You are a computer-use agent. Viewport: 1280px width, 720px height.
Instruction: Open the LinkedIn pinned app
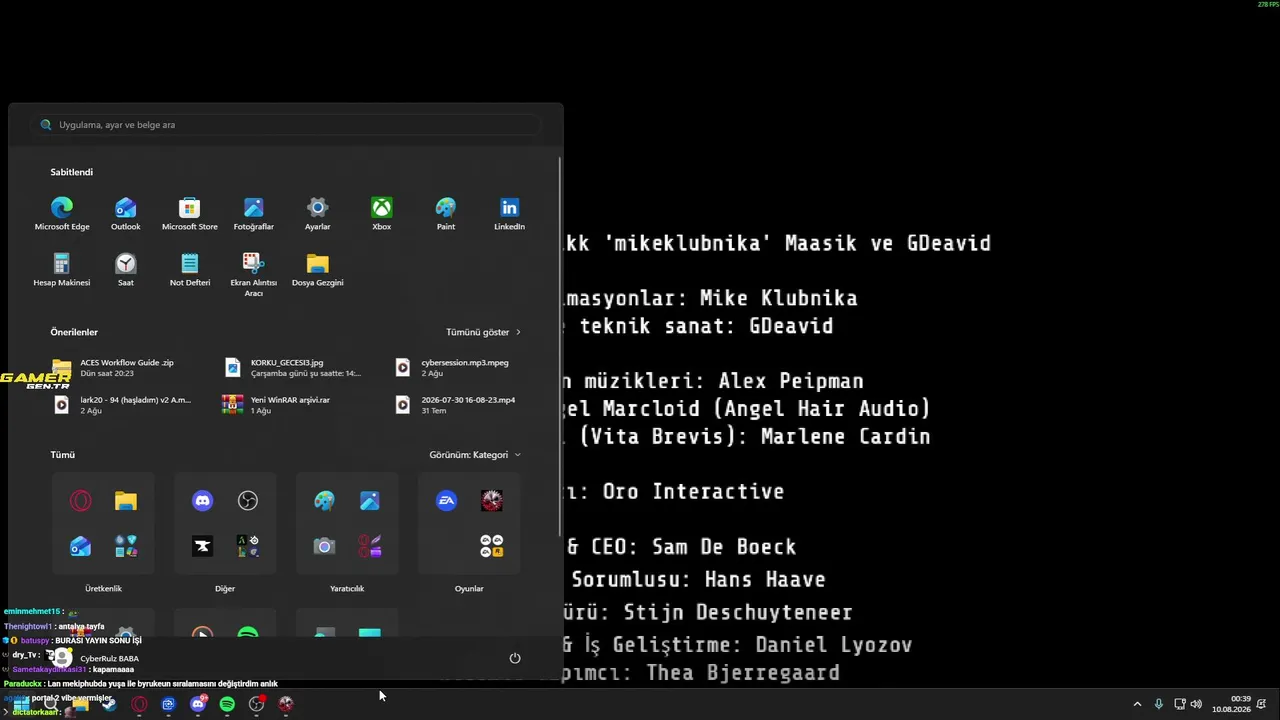tap(510, 213)
